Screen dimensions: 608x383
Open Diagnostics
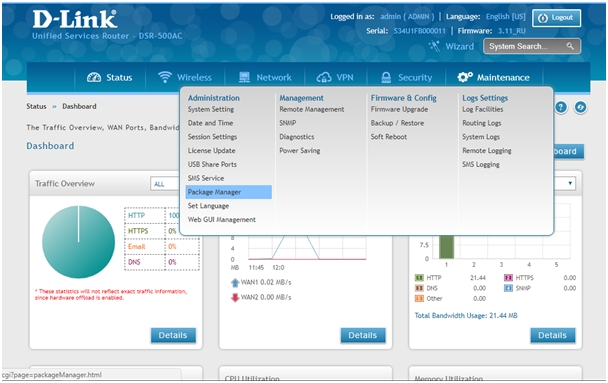tap(297, 137)
